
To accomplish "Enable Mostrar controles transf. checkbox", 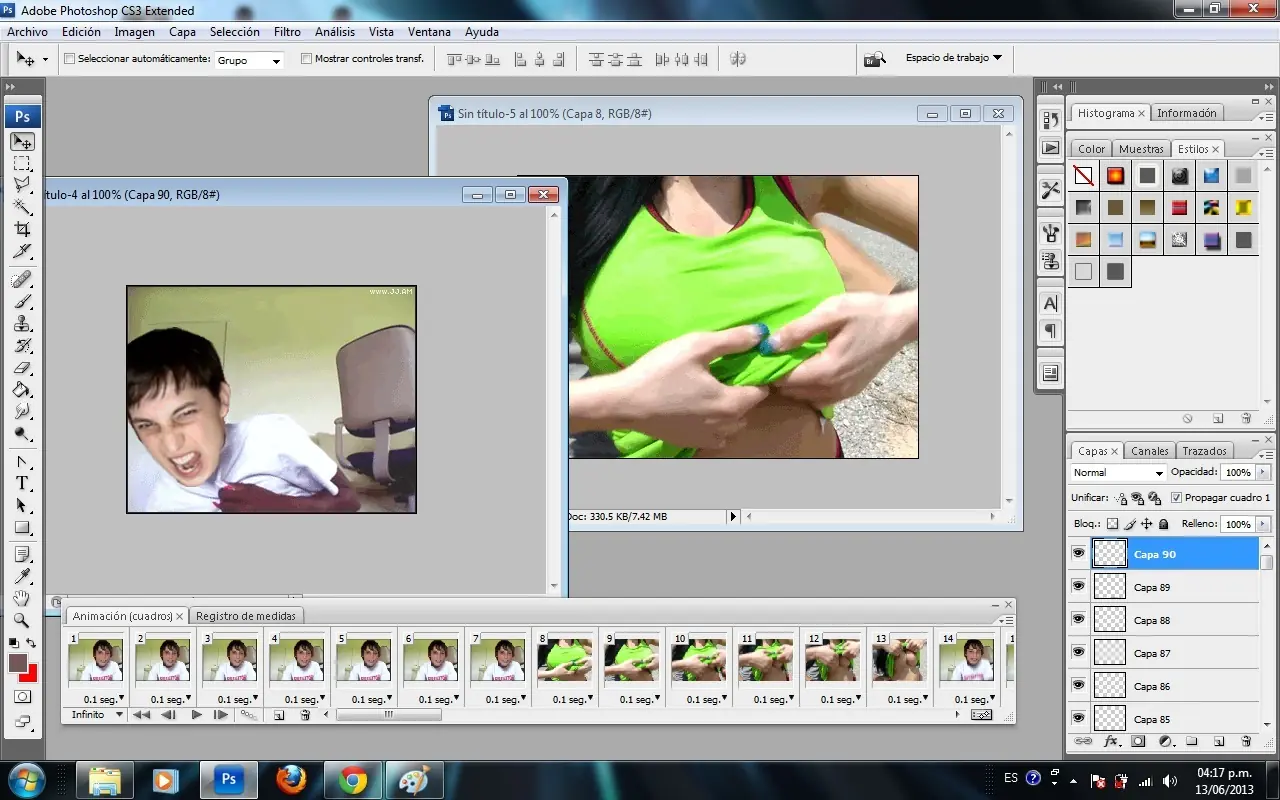I will point(306,59).
